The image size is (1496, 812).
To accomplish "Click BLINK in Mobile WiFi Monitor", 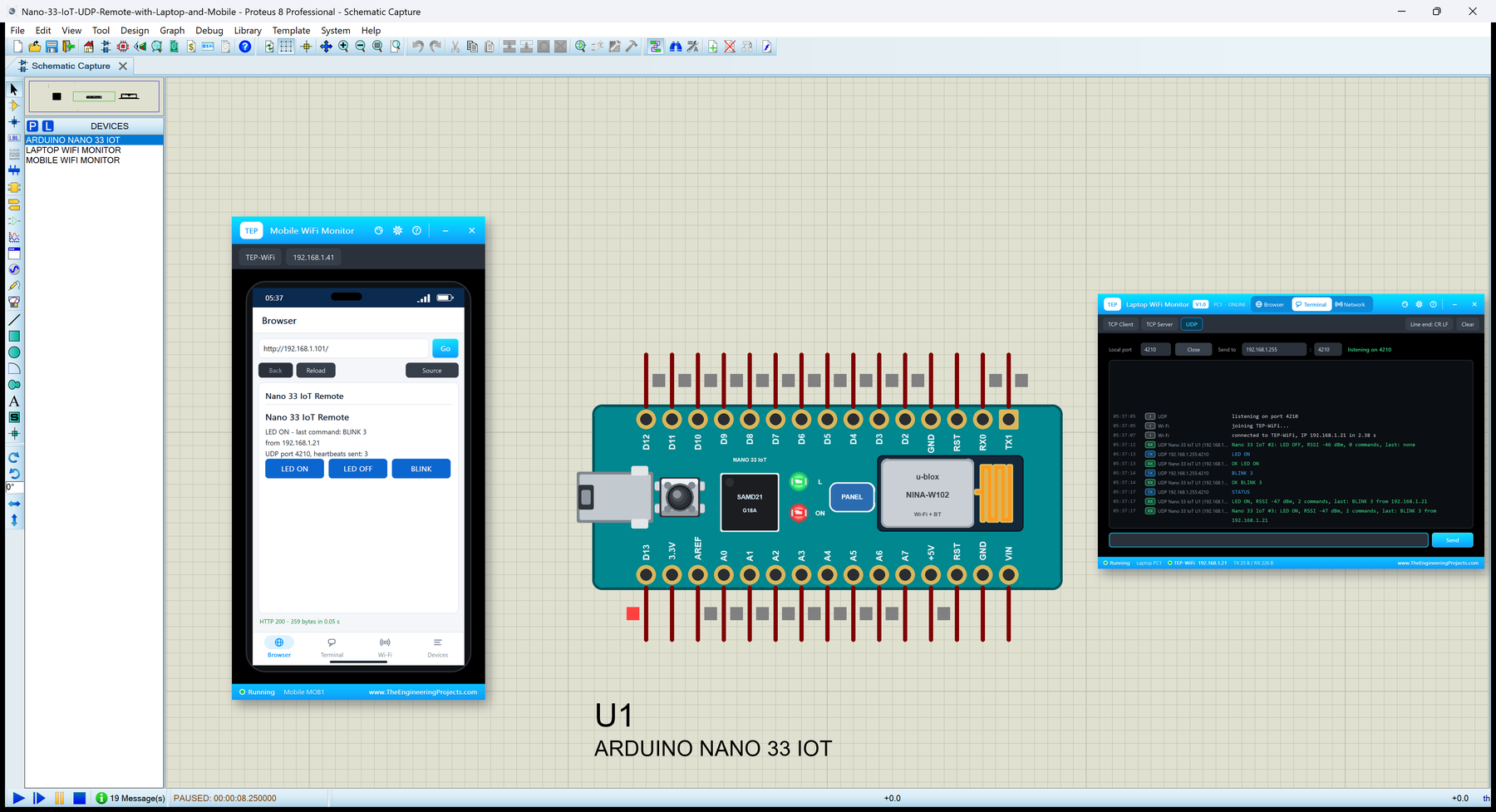I will coord(421,469).
